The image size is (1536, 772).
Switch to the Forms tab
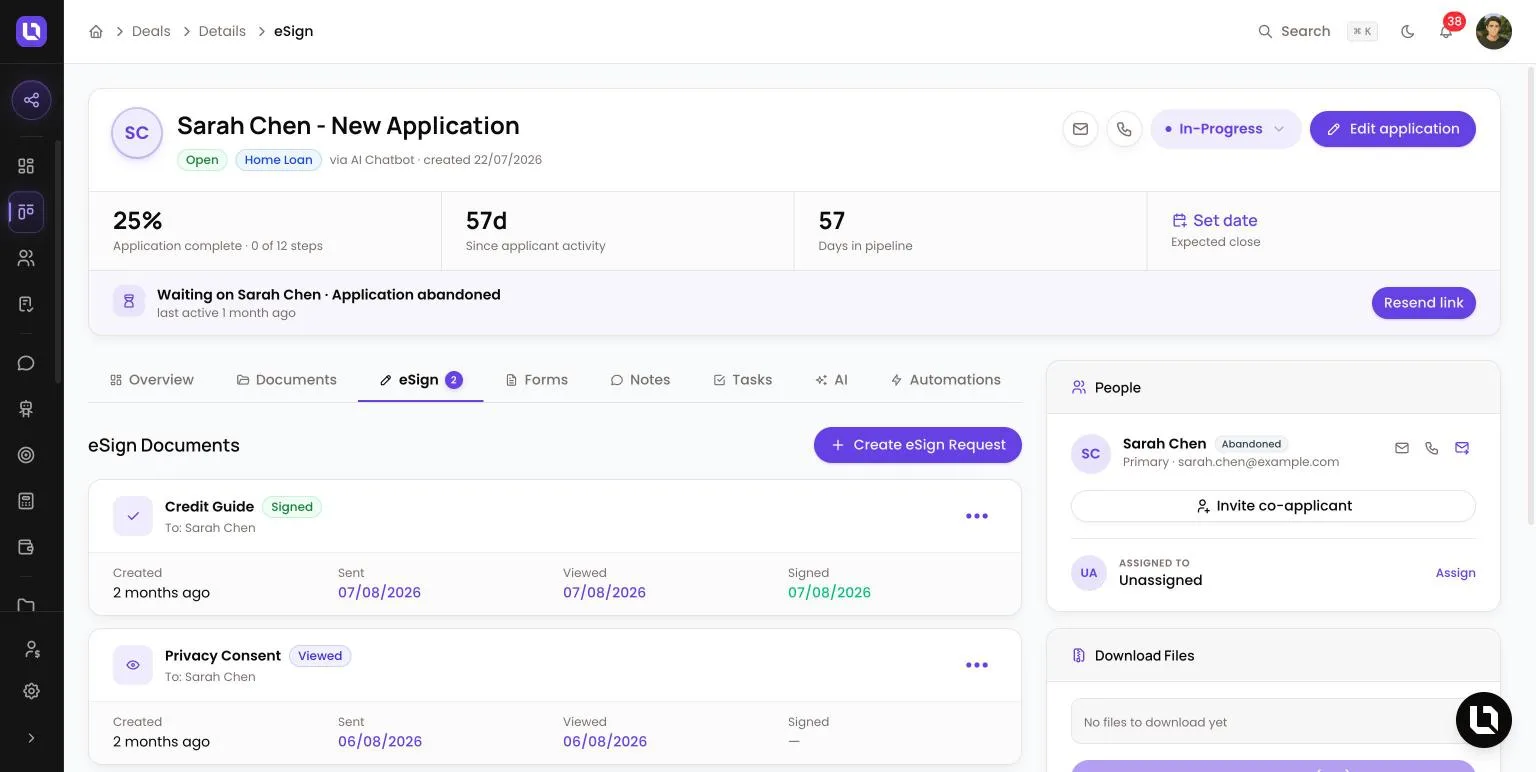537,380
